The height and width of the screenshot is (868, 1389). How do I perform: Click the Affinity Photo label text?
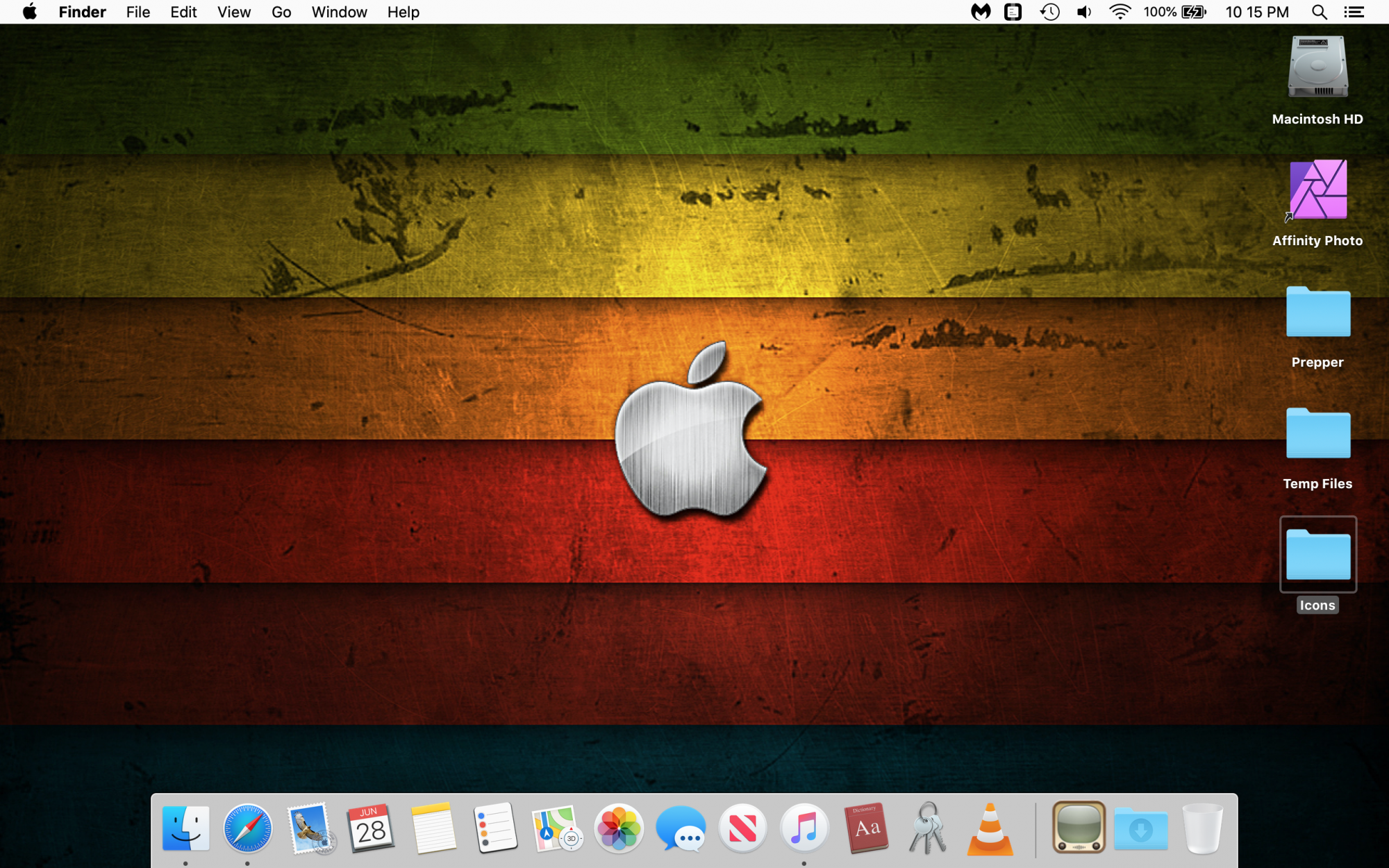[1317, 240]
